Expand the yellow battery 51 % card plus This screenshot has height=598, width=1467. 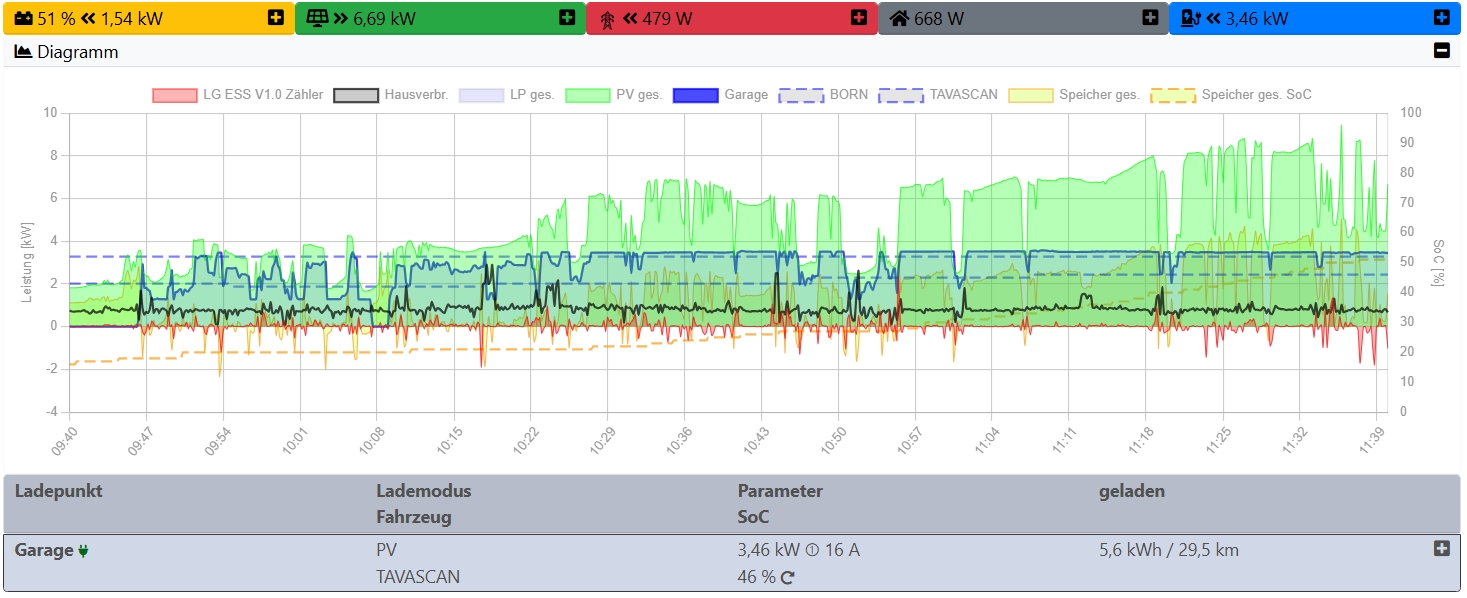[x=276, y=17]
